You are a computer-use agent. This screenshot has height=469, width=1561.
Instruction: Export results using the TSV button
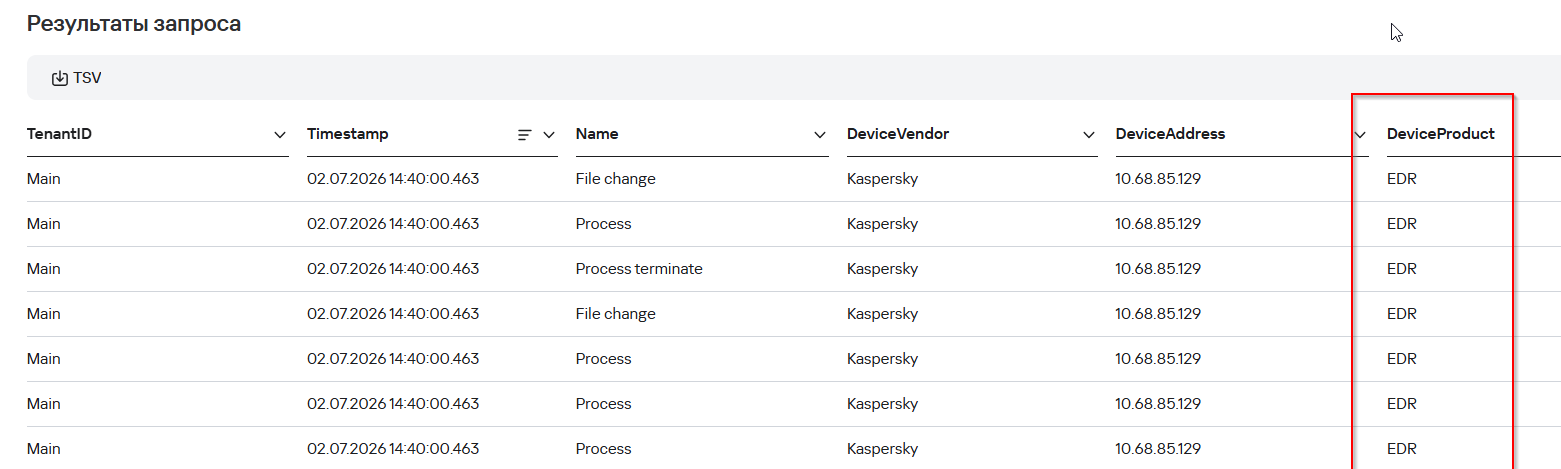tap(77, 78)
